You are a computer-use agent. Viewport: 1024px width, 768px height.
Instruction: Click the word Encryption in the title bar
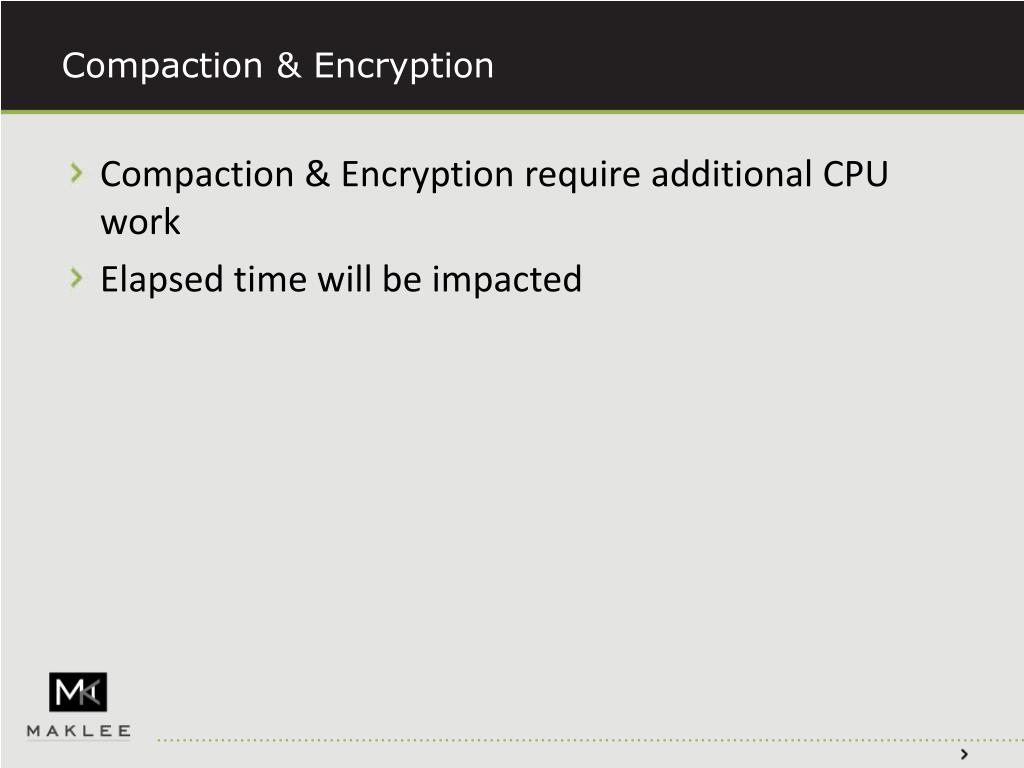[x=404, y=67]
